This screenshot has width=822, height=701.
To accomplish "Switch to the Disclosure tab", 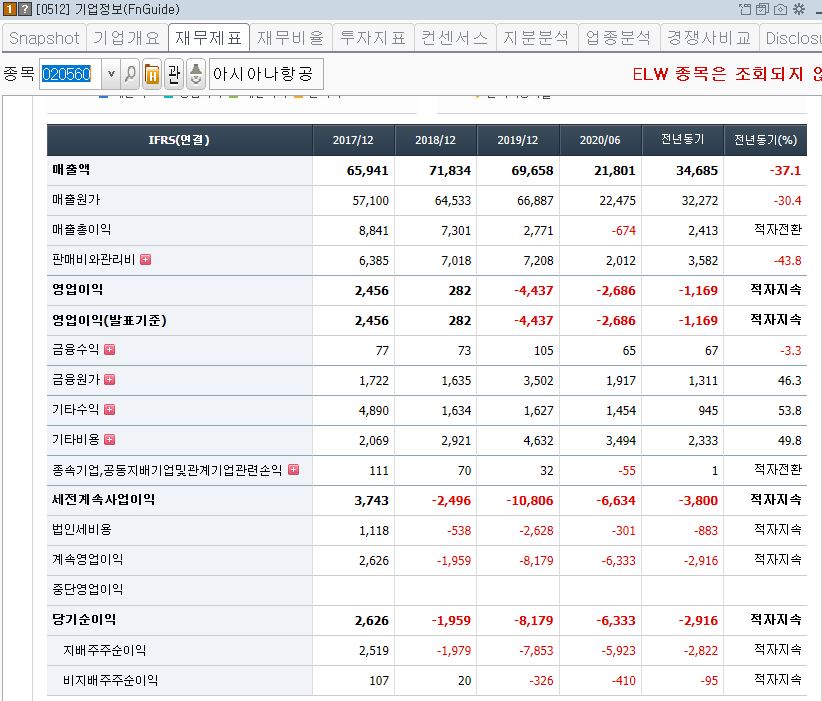I will (x=790, y=38).
